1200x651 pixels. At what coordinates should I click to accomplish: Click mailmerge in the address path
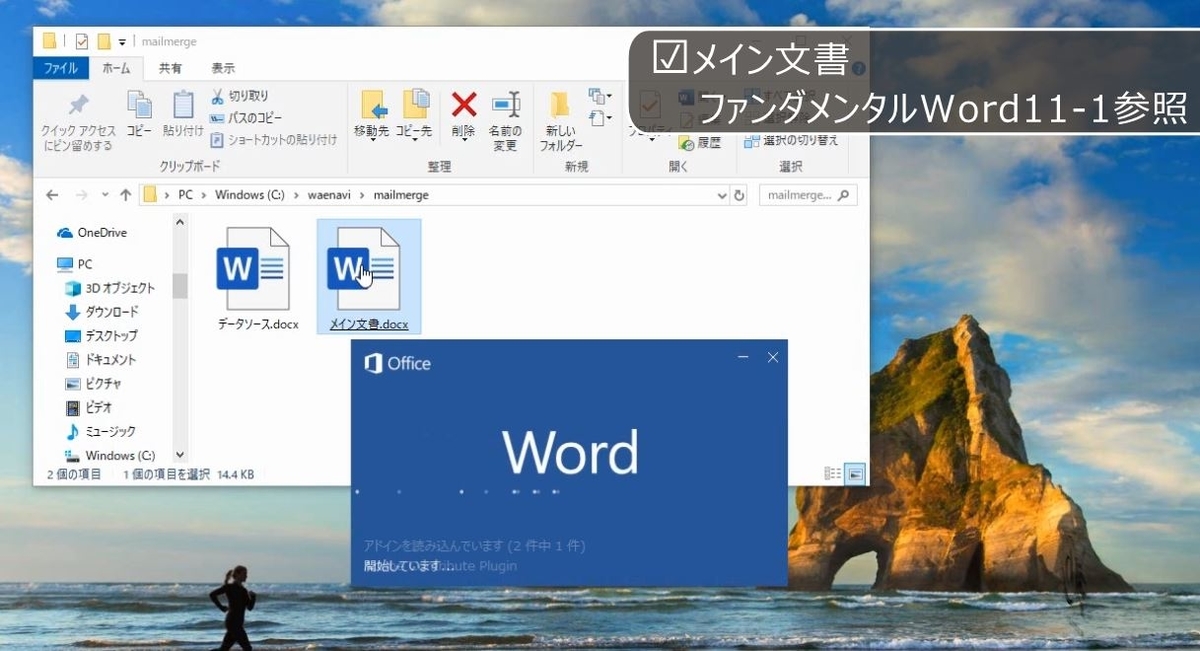pyautogui.click(x=400, y=195)
